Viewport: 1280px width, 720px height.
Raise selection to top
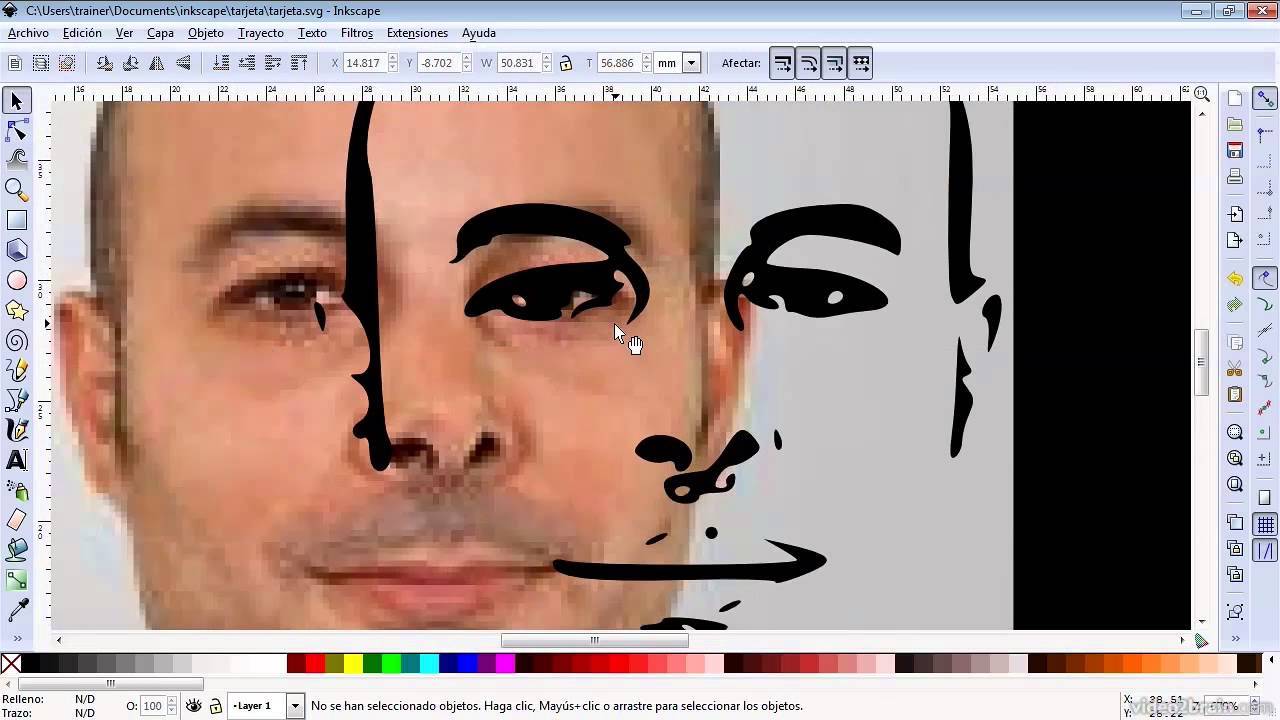point(298,63)
